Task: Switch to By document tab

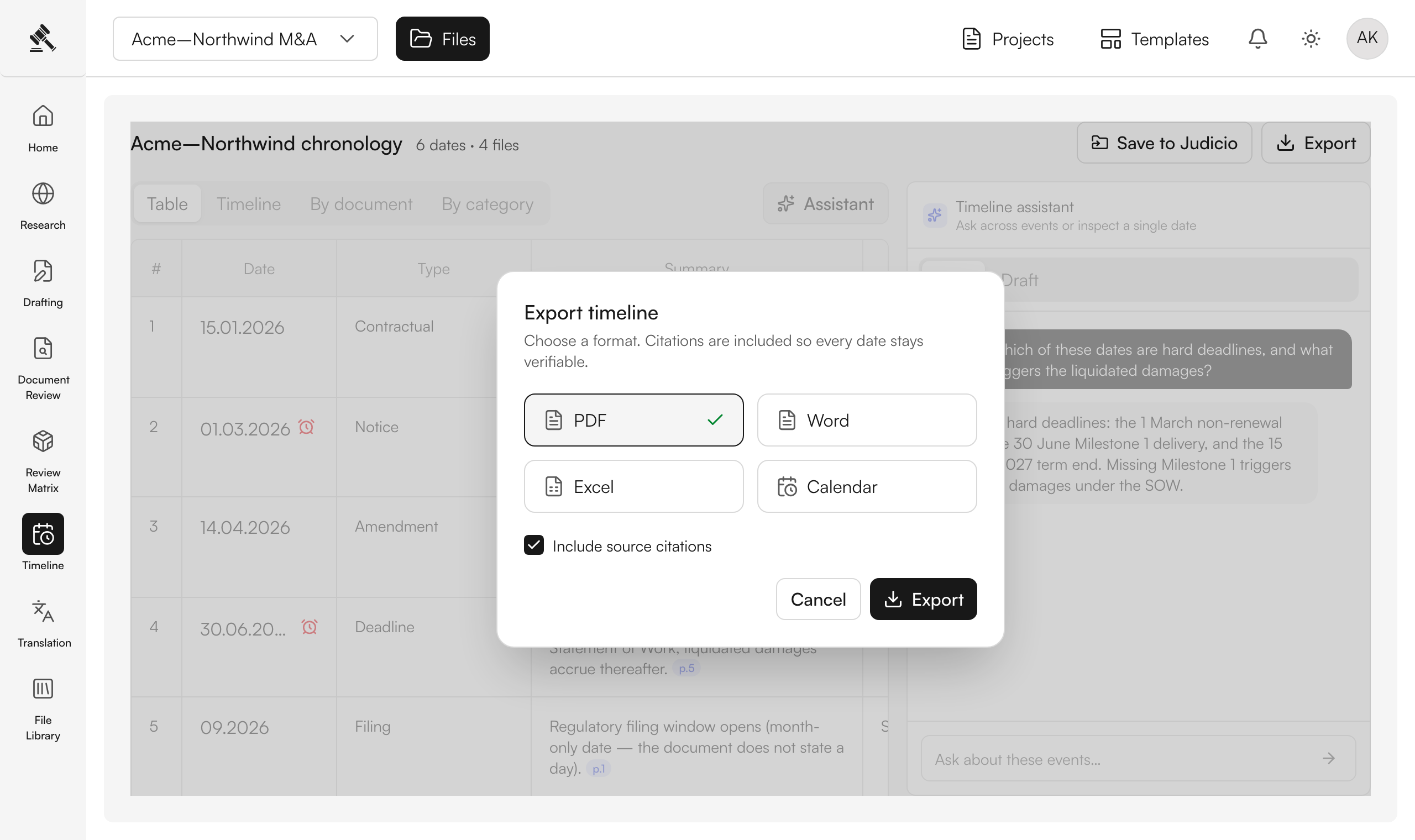Action: (x=361, y=203)
